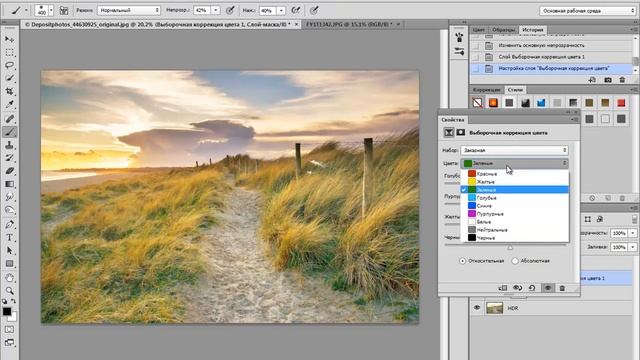Viewport: 640px width, 360px height.
Task: Choose Голубые from the colors list
Action: coord(514,198)
